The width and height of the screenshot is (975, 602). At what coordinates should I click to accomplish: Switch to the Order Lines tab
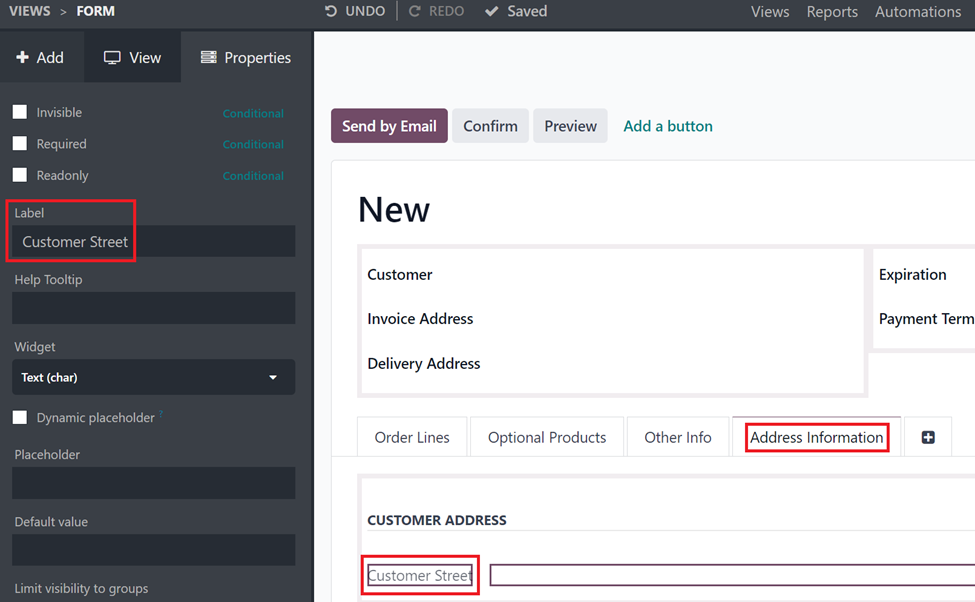tap(412, 437)
